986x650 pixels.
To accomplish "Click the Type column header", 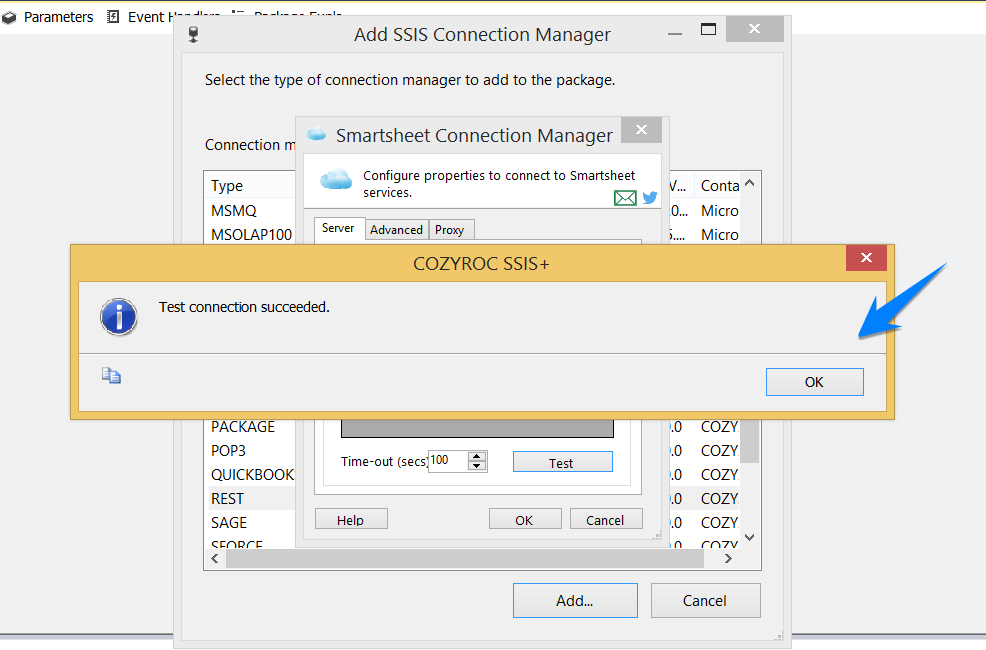I will tap(250, 185).
